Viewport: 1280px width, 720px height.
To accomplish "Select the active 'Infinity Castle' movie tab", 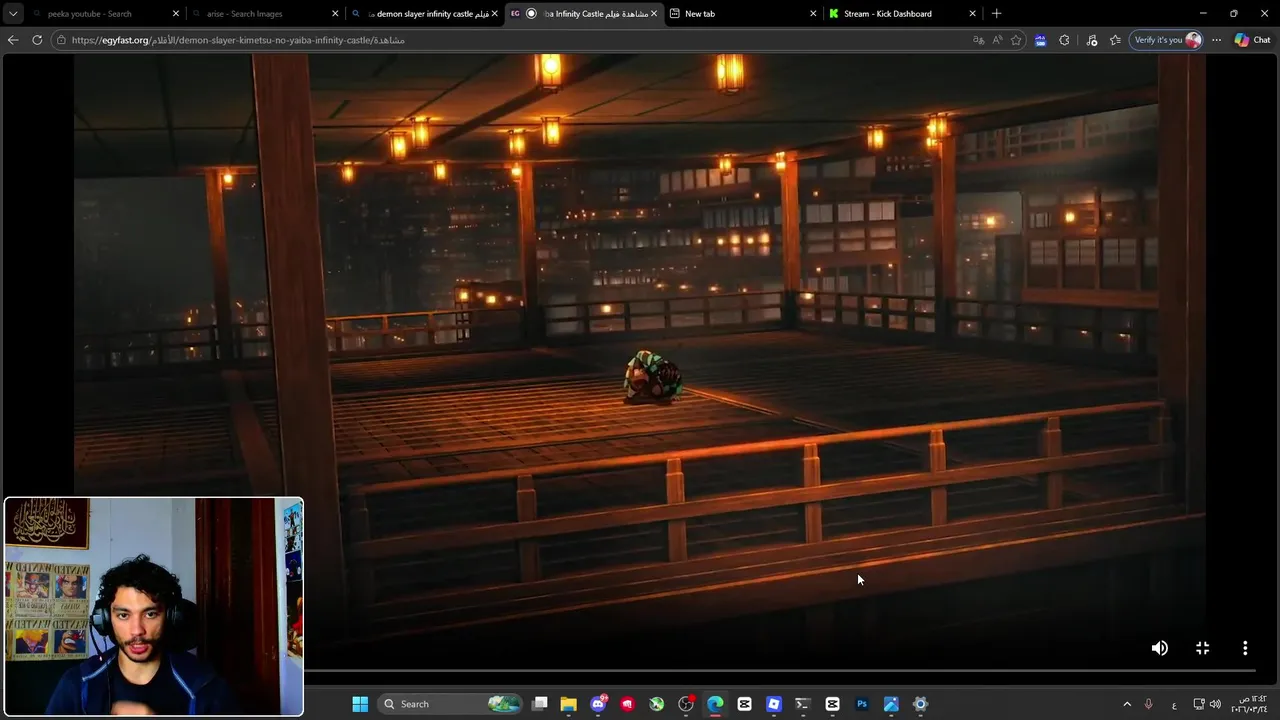I will tap(585, 14).
